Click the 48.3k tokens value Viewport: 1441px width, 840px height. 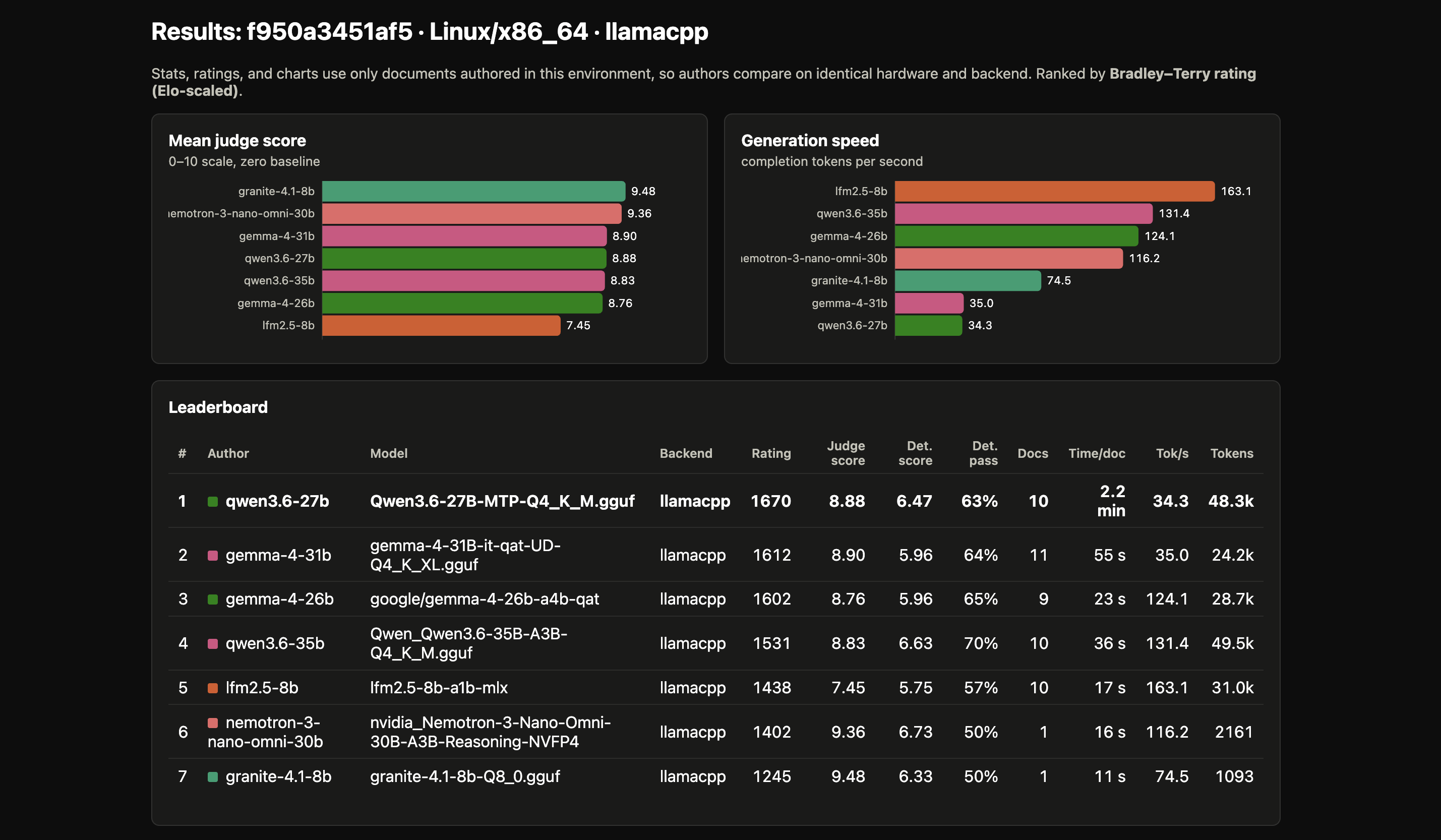[1231, 501]
